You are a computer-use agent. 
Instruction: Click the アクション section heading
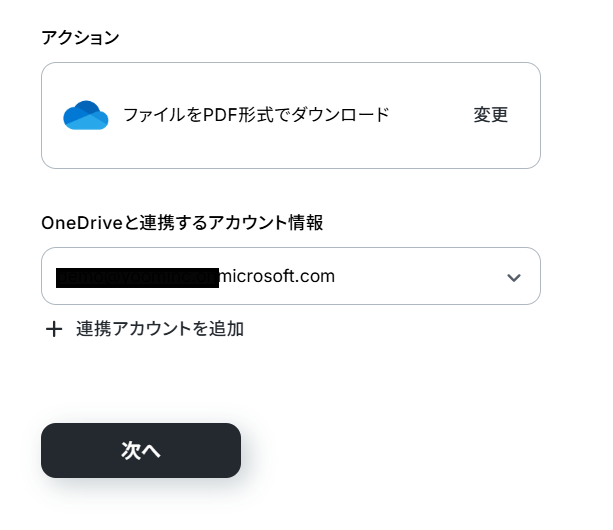[x=80, y=38]
